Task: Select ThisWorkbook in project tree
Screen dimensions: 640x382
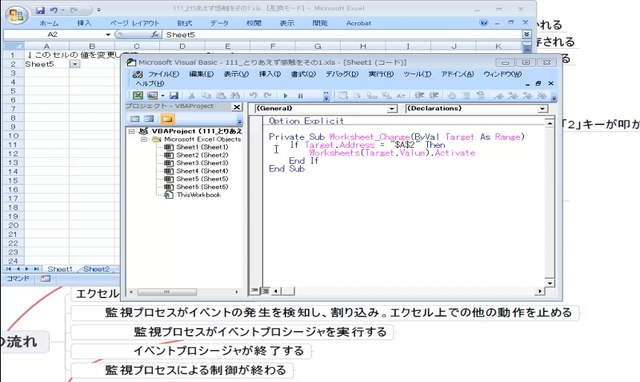Action: pyautogui.click(x=198, y=195)
